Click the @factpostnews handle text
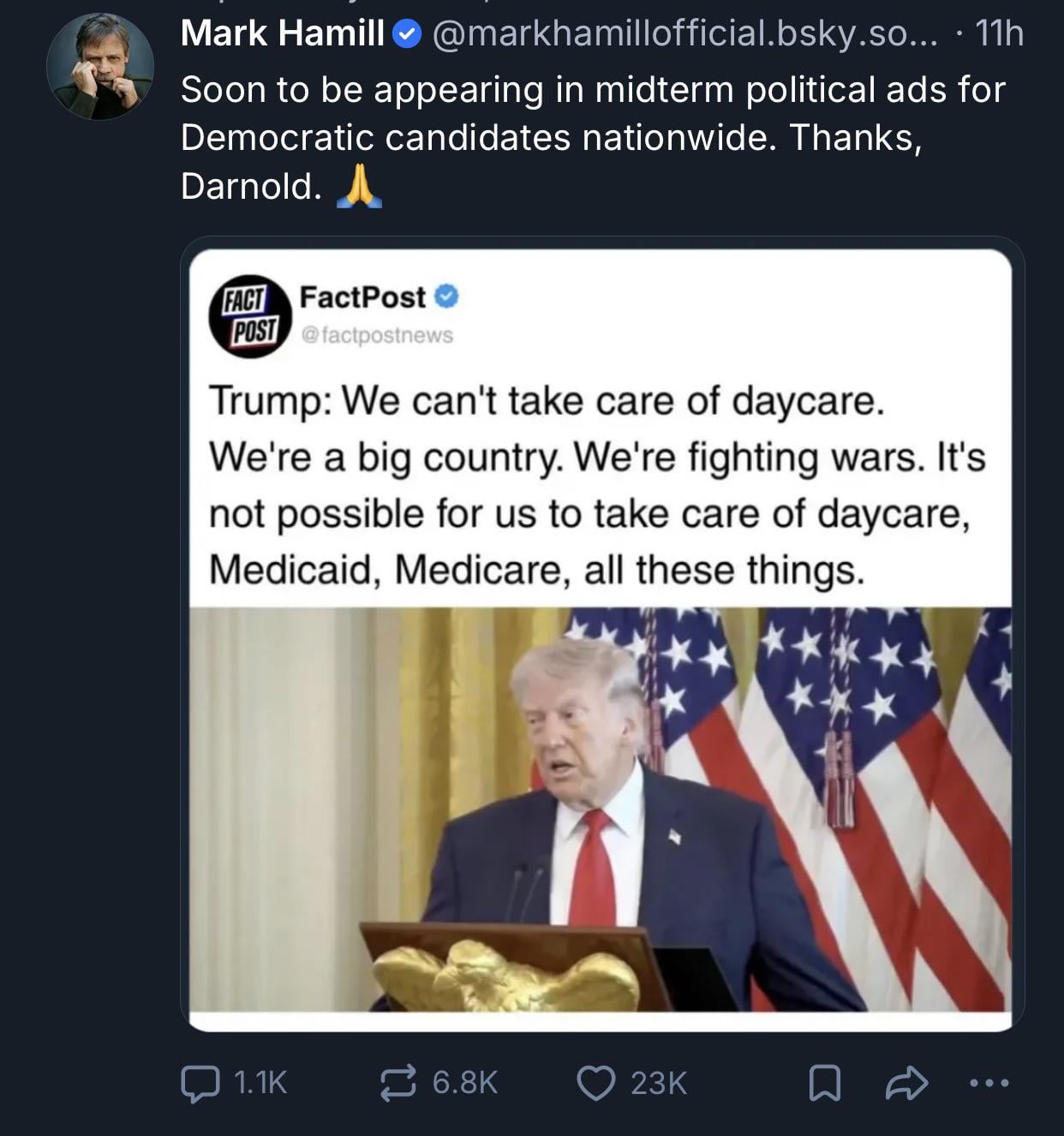1064x1136 pixels. (376, 335)
